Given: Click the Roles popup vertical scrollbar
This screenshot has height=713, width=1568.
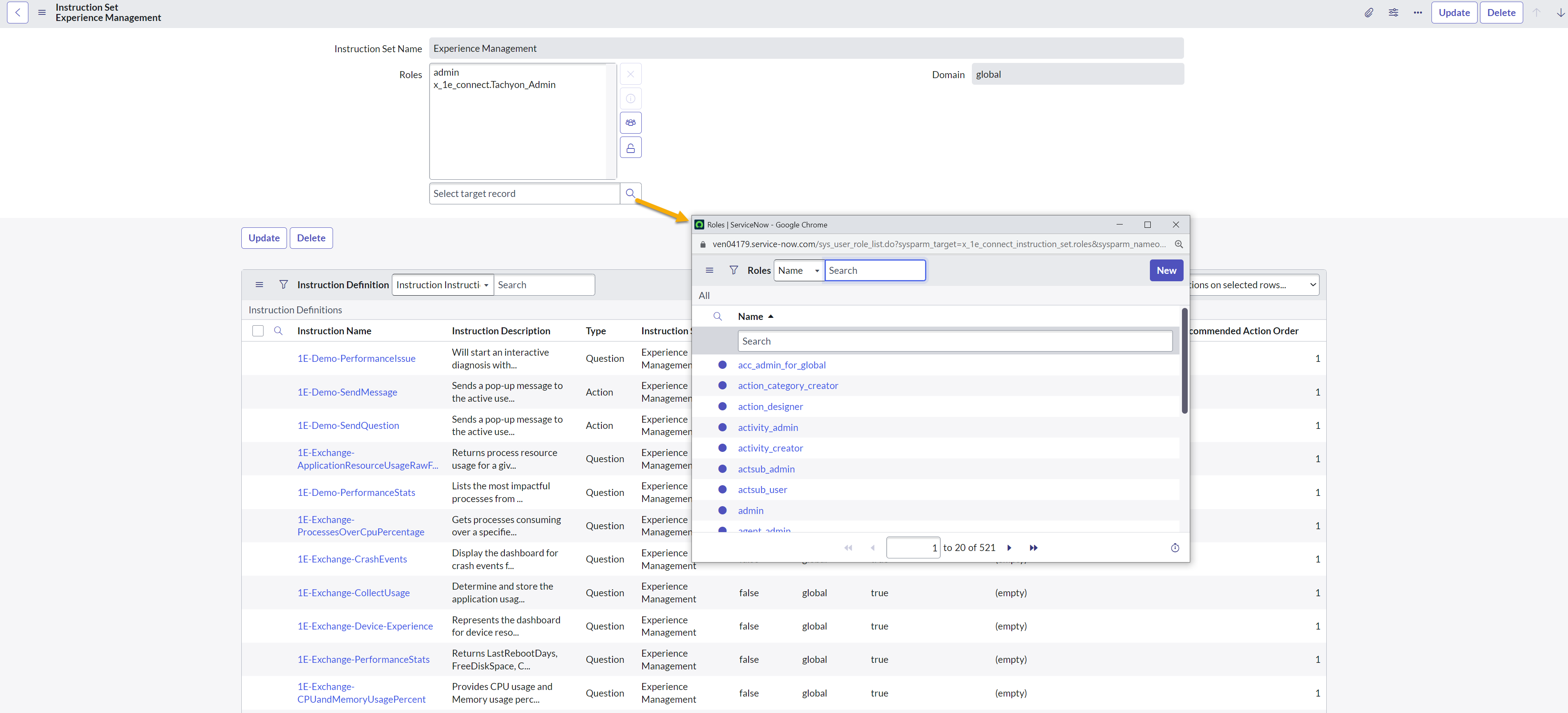Looking at the screenshot, I should click(1184, 361).
